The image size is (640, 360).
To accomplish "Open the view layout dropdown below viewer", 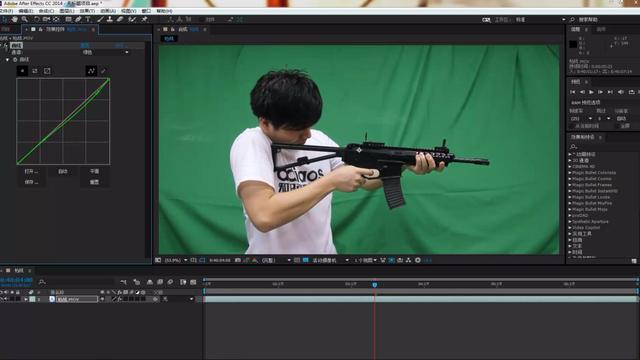I will coord(365,260).
